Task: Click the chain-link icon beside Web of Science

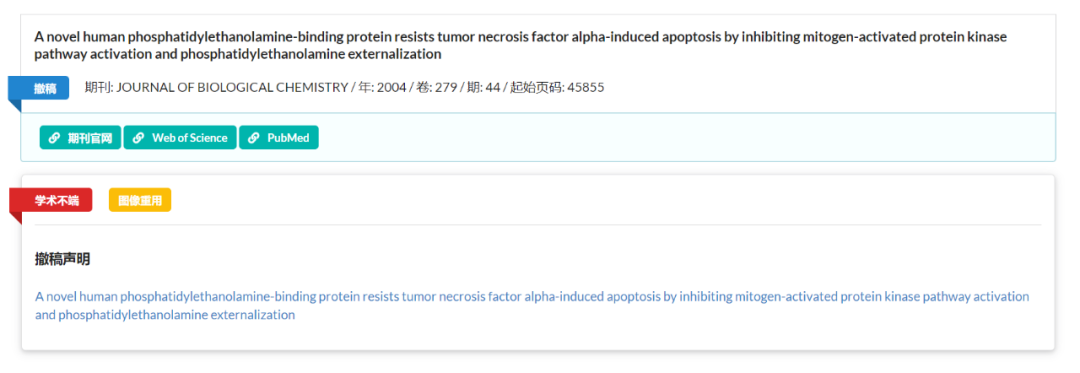Action: [x=138, y=138]
